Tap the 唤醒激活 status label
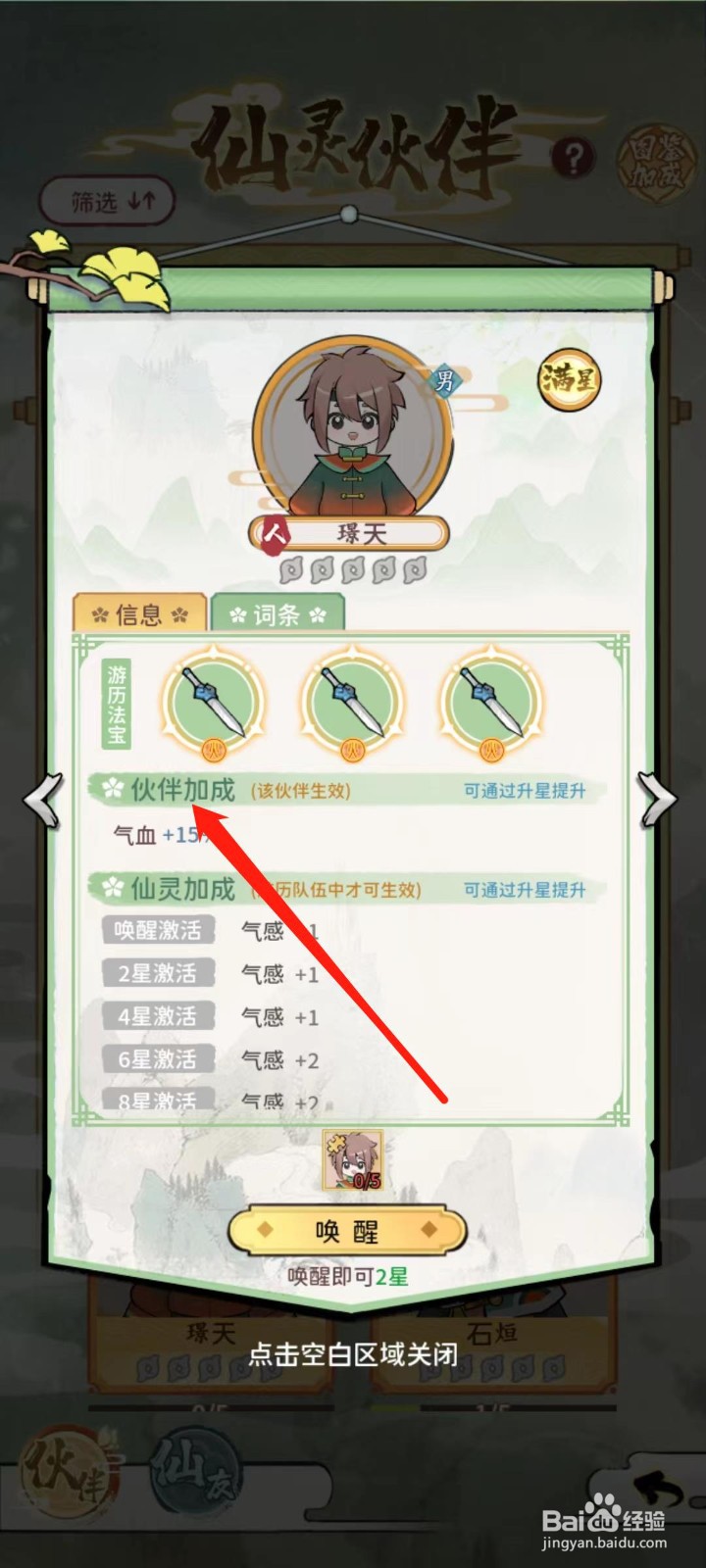 tap(158, 930)
